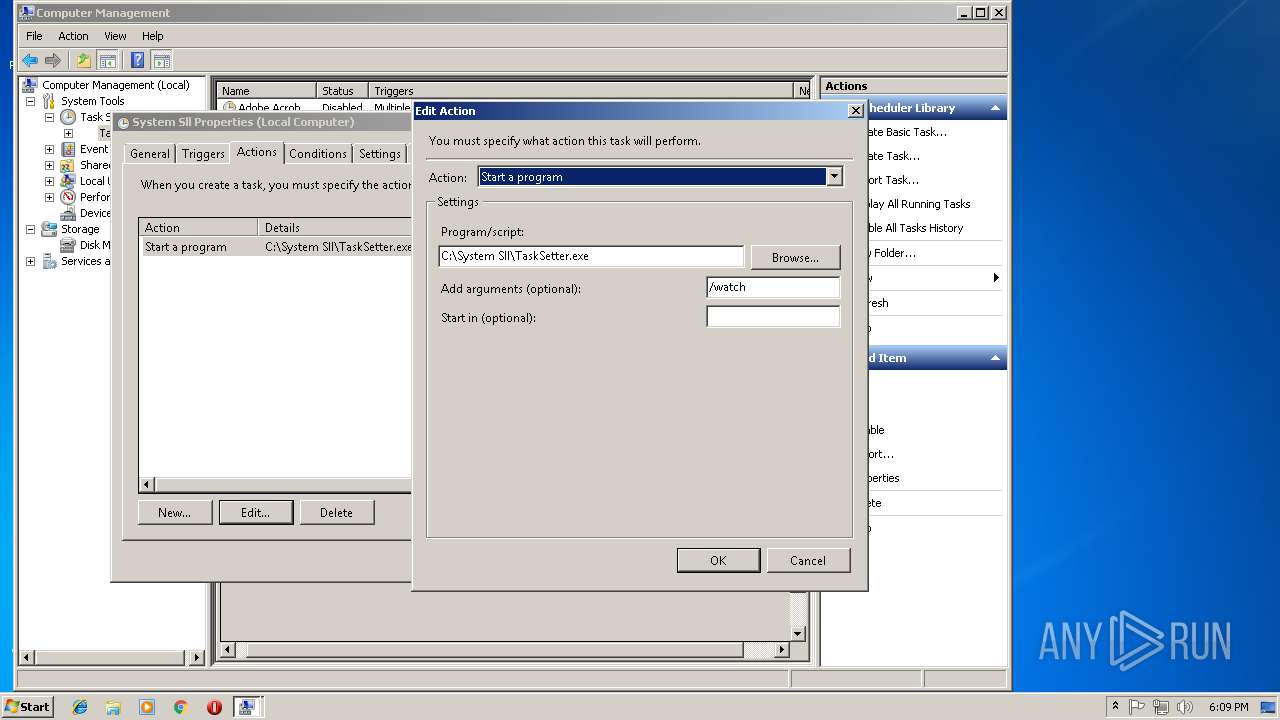This screenshot has width=1280, height=720.
Task: Open the Help menu
Action: [x=152, y=35]
